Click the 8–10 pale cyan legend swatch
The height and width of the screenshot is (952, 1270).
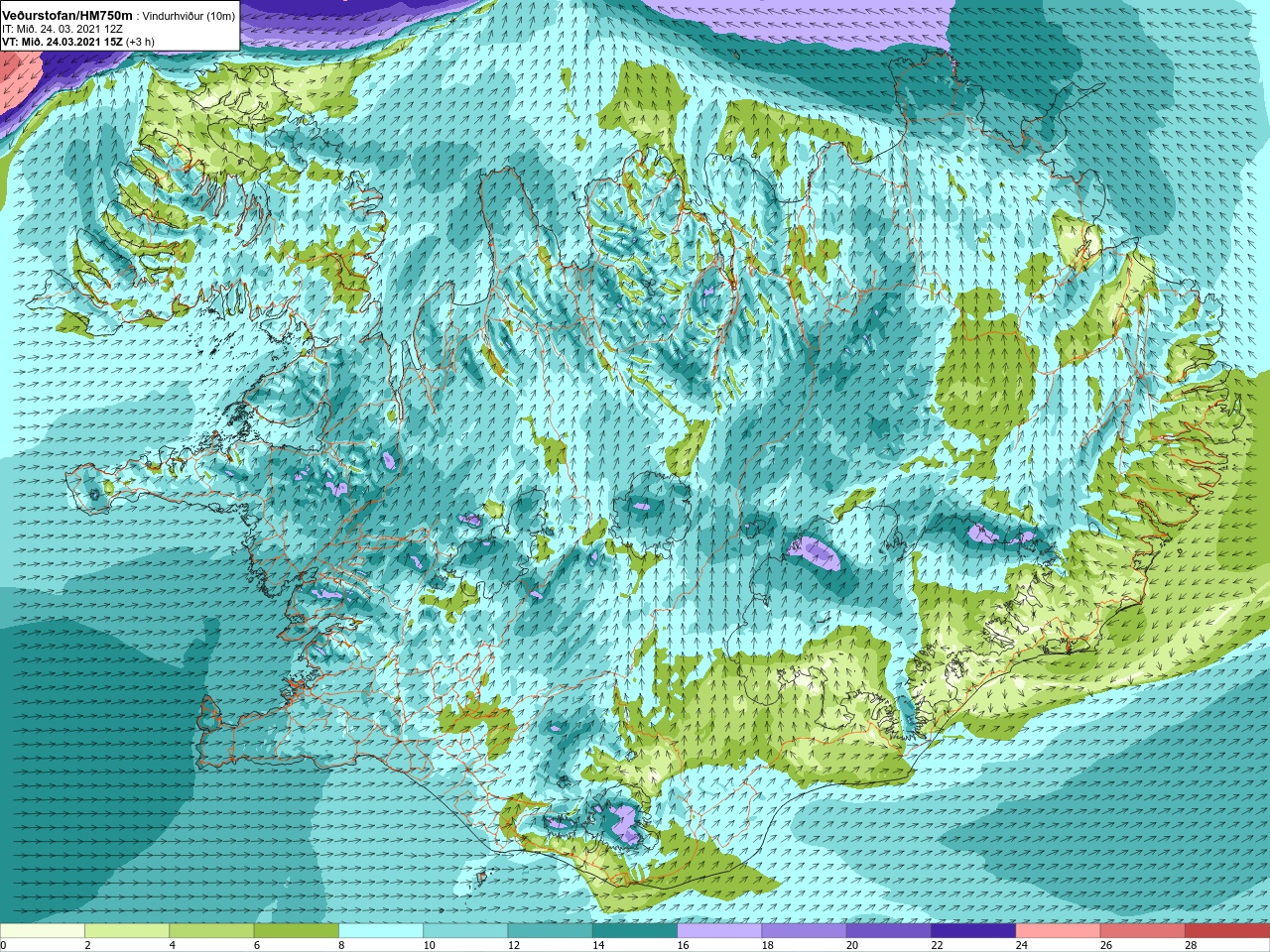pos(381,931)
